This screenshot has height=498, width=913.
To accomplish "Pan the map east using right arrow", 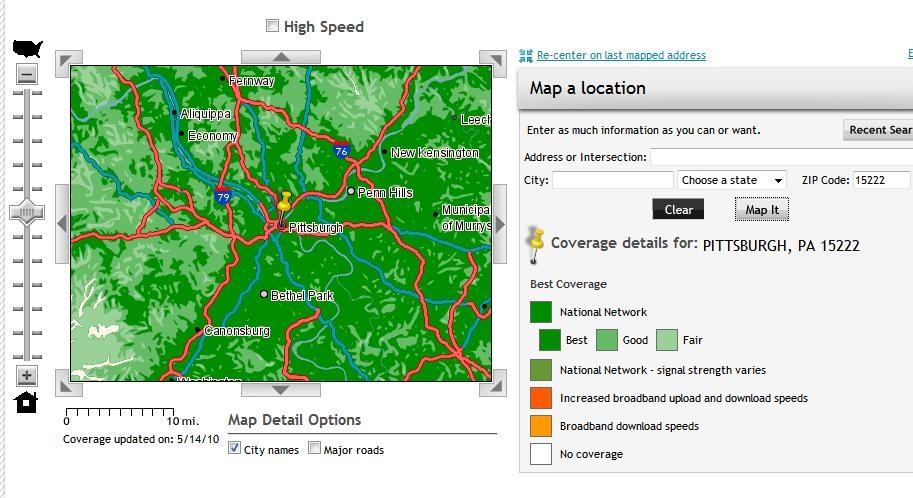I will pyautogui.click(x=500, y=223).
